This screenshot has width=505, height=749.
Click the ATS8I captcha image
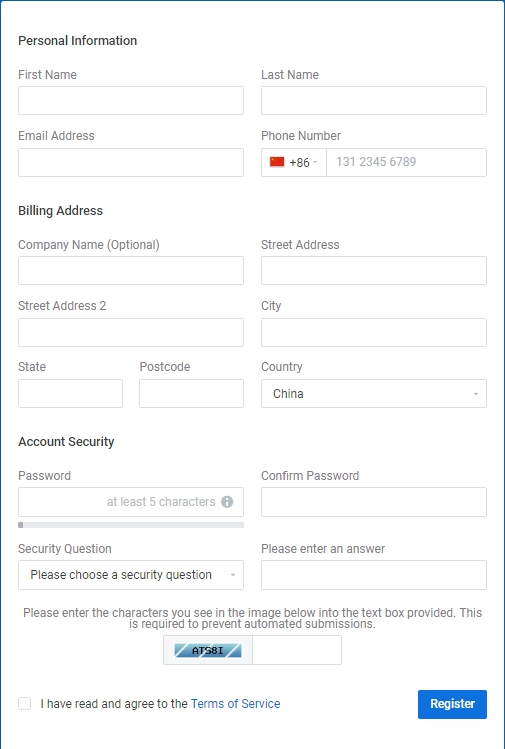[x=208, y=650]
